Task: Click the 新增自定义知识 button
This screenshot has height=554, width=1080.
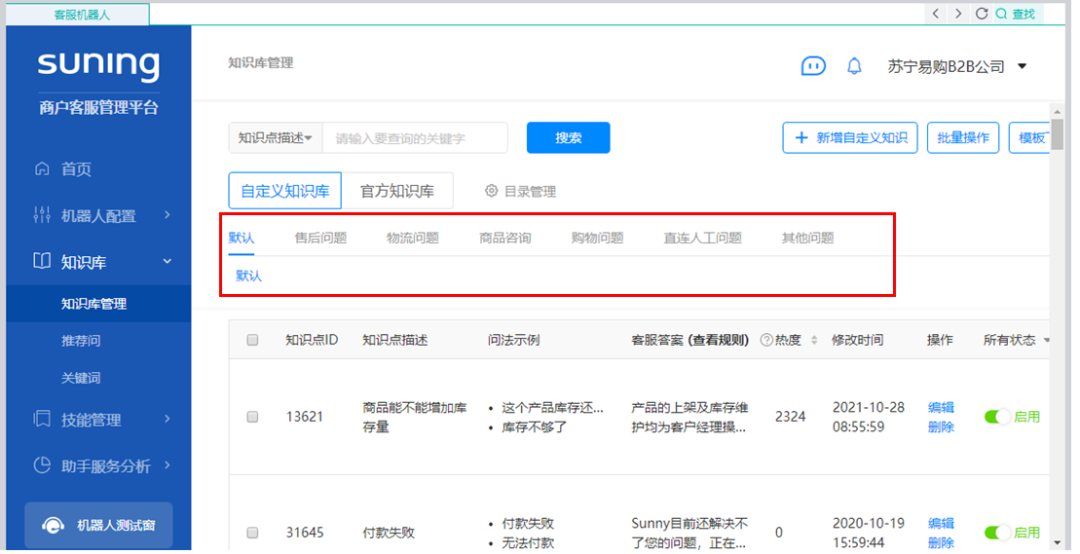Action: pyautogui.click(x=850, y=138)
